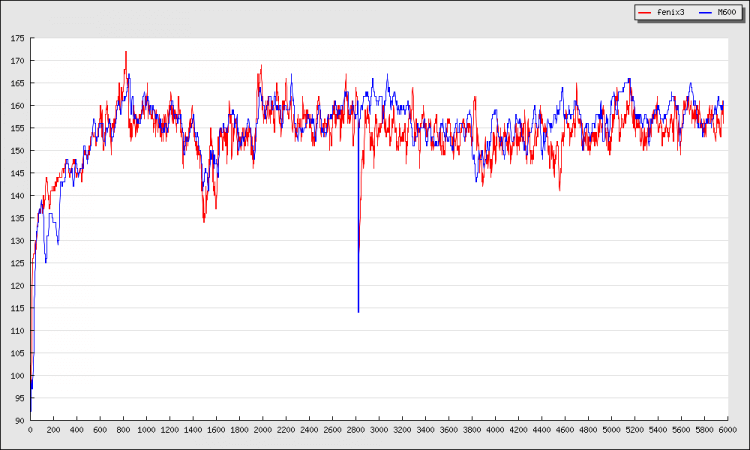Click the 3000 tick label on the x-axis

[378, 430]
